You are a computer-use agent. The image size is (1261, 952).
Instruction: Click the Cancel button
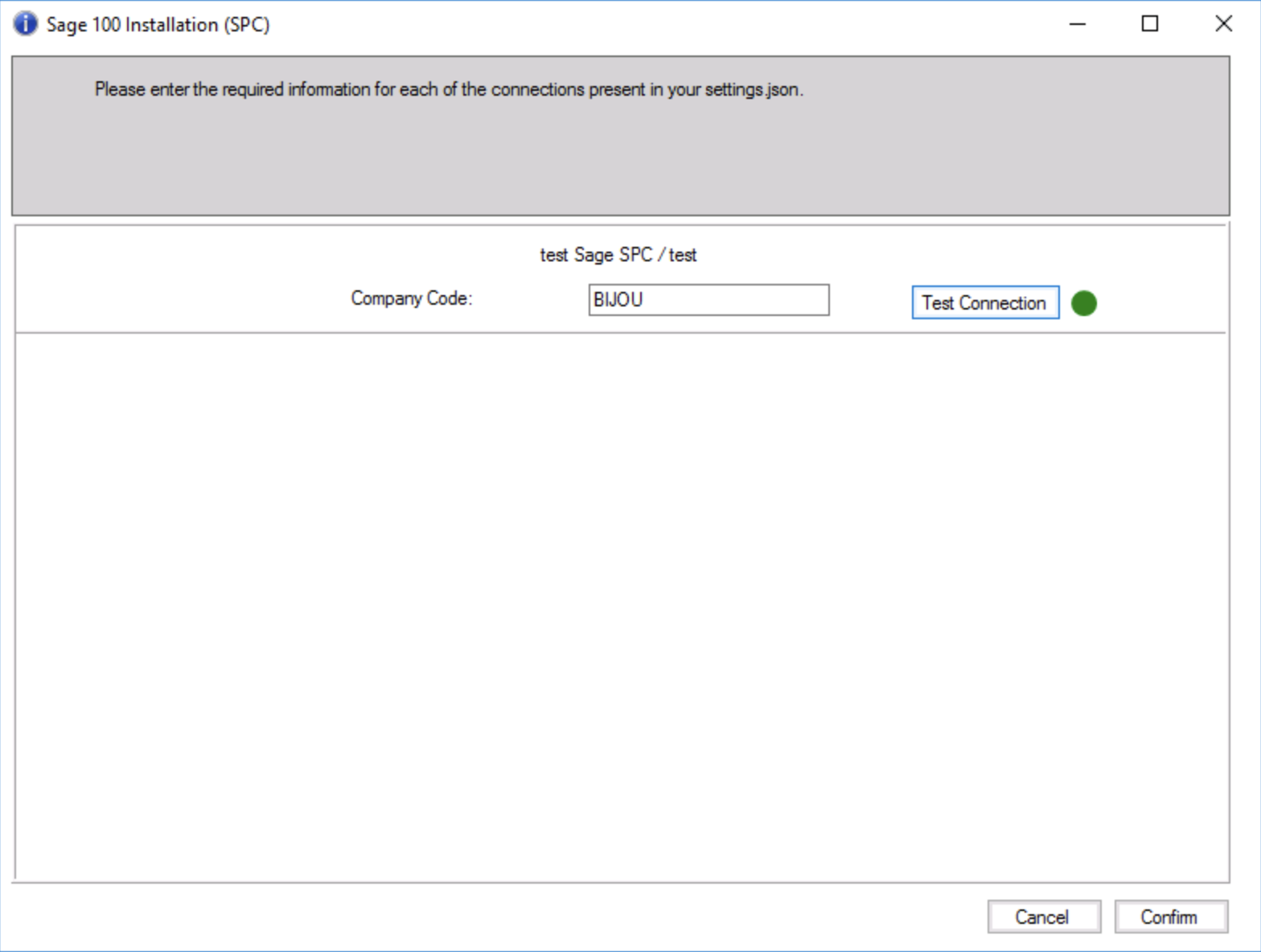1043,917
